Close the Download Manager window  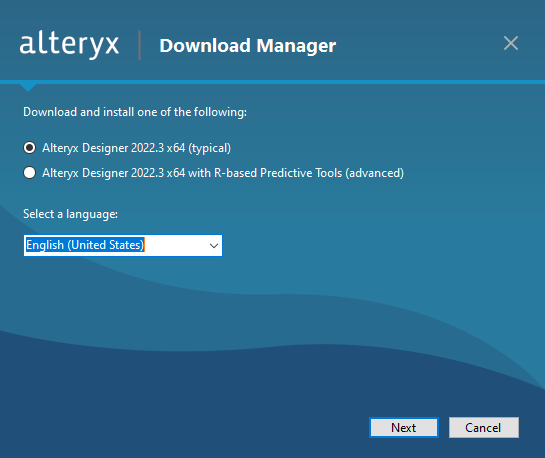point(511,43)
